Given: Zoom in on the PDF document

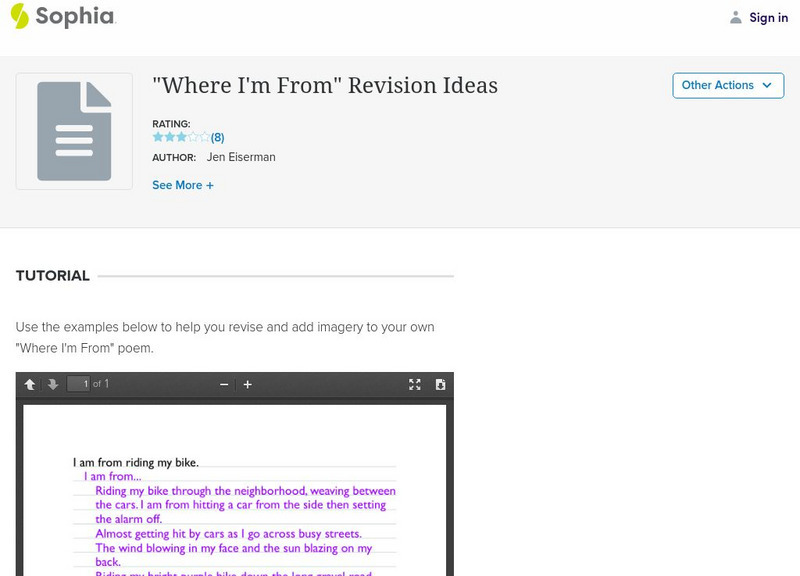Looking at the screenshot, I should point(247,382).
